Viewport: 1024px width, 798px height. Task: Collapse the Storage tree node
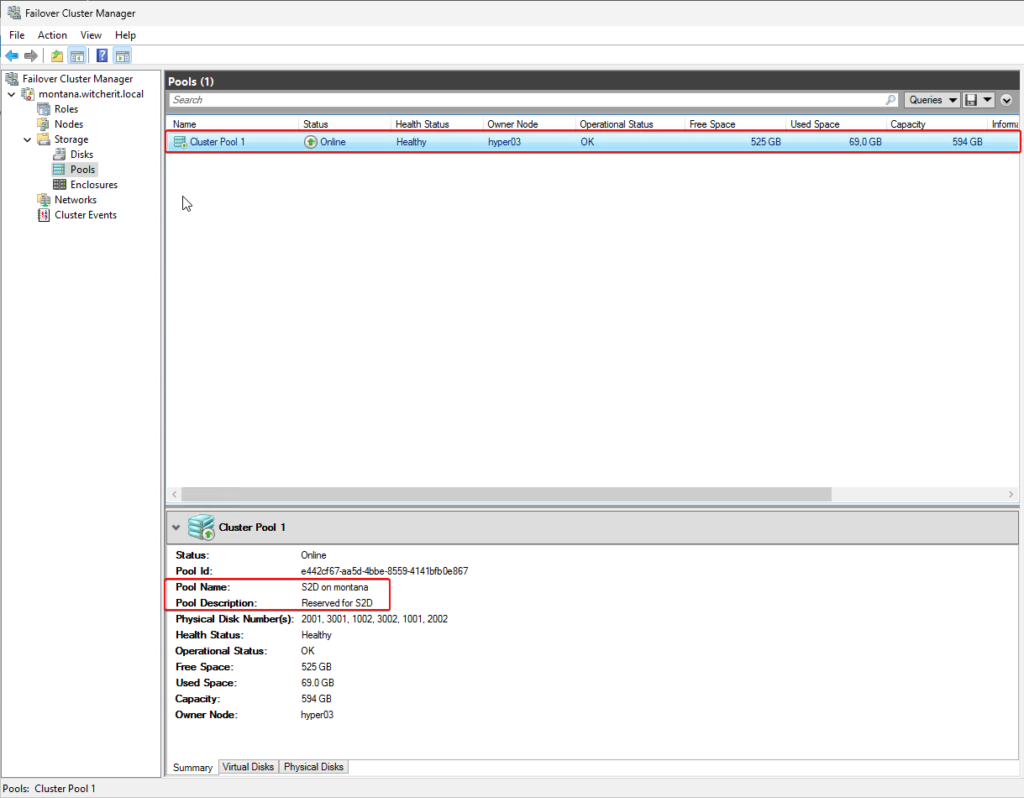click(27, 140)
